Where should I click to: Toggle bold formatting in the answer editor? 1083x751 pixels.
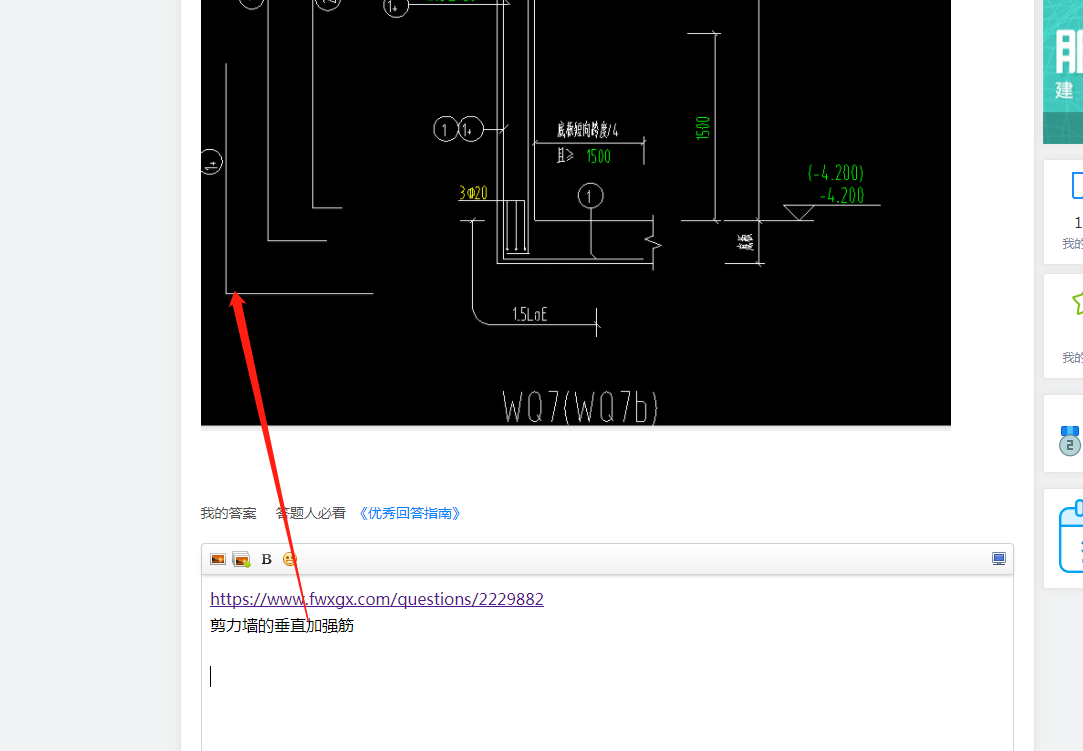[267, 559]
